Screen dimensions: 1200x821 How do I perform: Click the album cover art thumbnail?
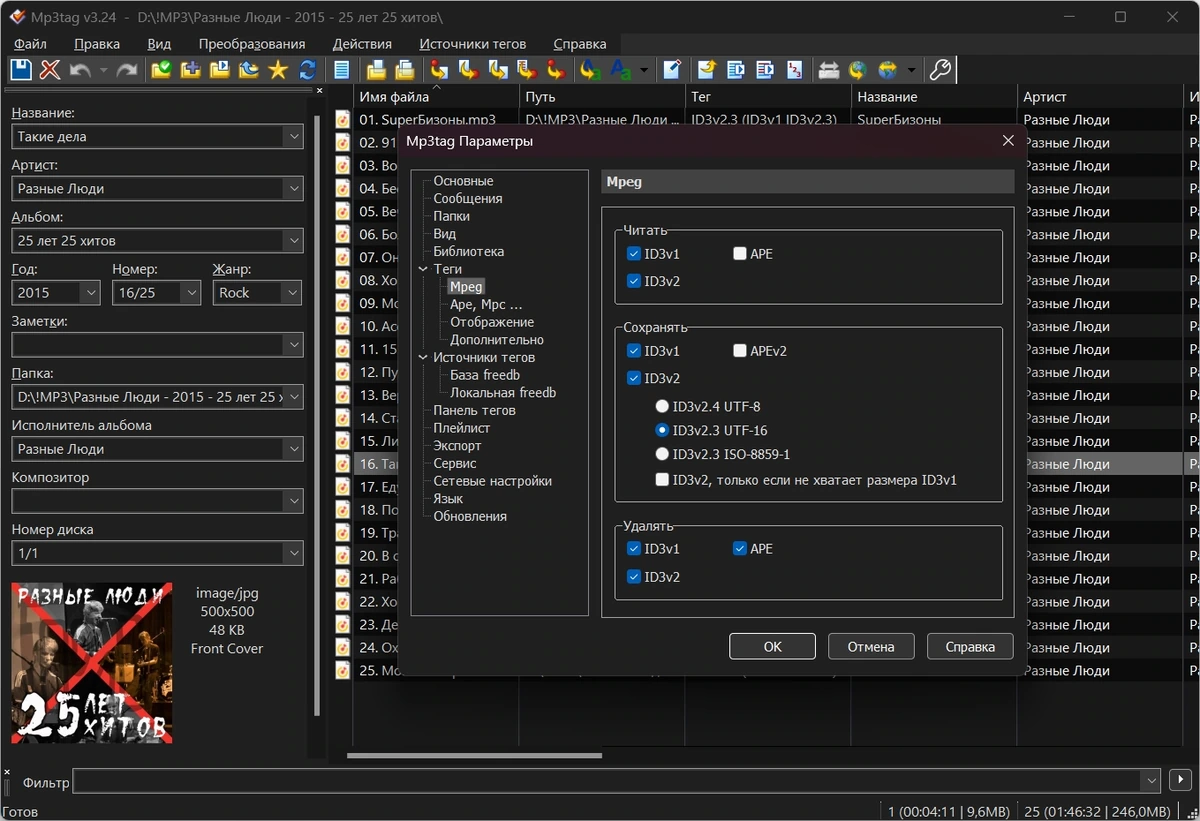[x=92, y=663]
